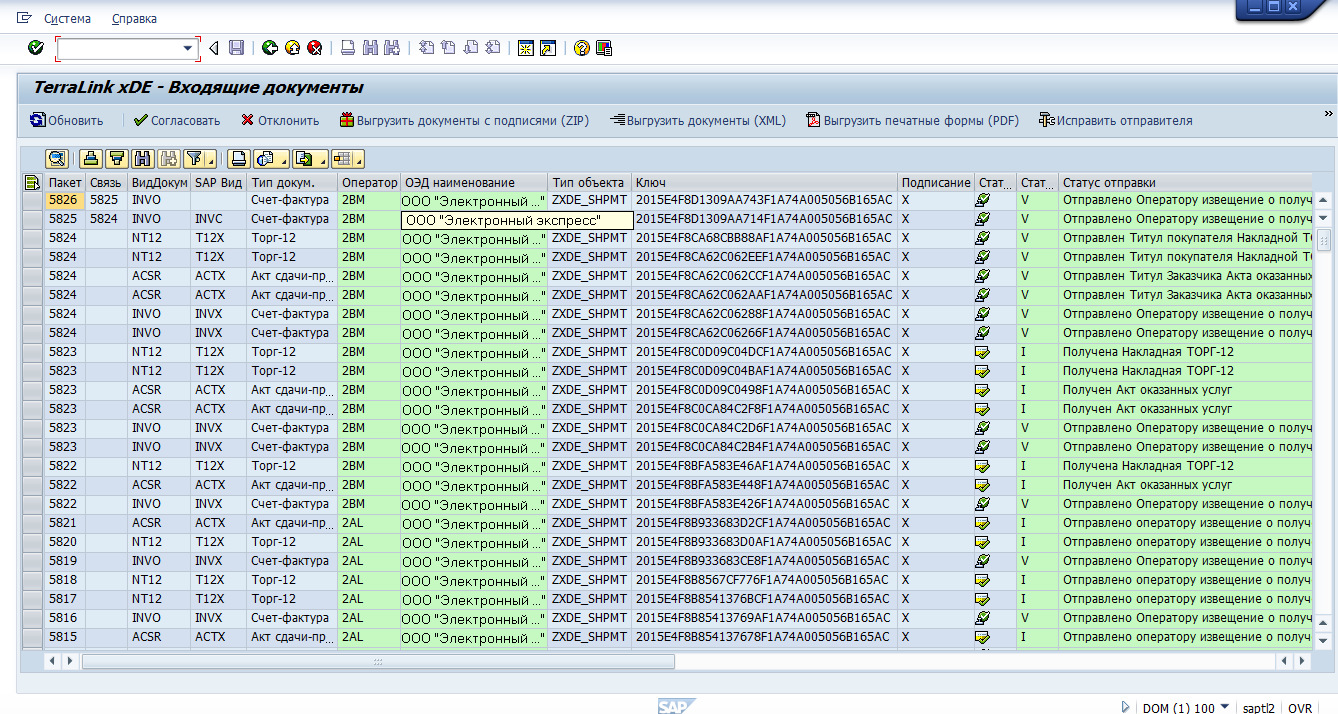
Task: Click the ОЭД наименование column header
Action: (474, 182)
